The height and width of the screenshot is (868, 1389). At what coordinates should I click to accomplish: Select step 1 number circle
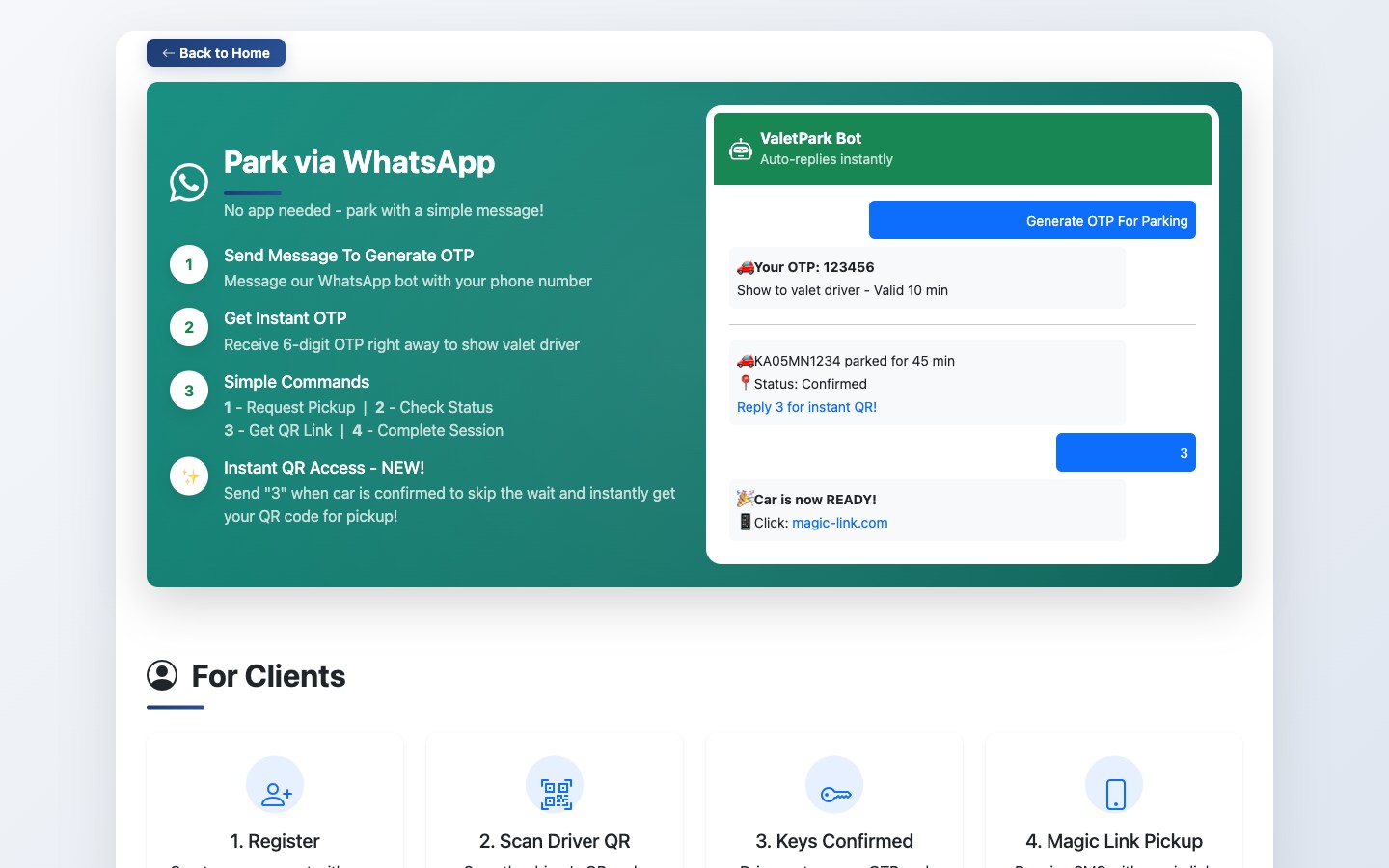pyautogui.click(x=189, y=264)
